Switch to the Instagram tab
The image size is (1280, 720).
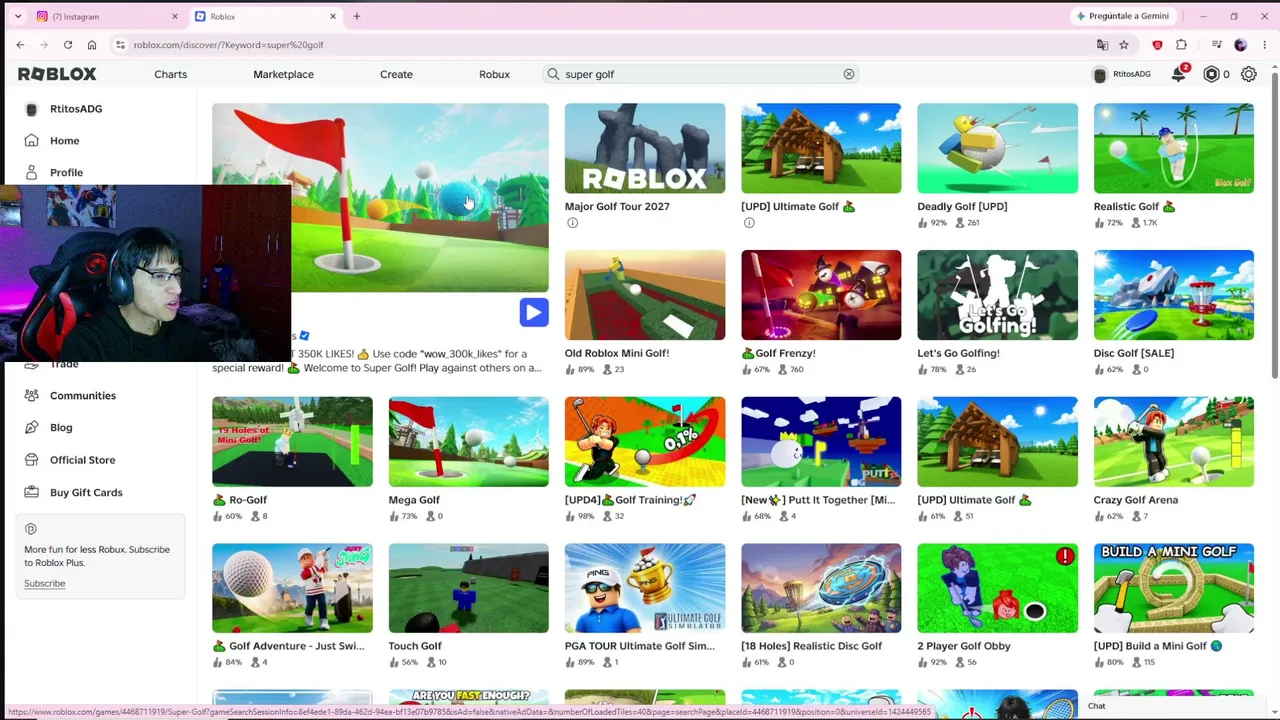click(x=106, y=16)
